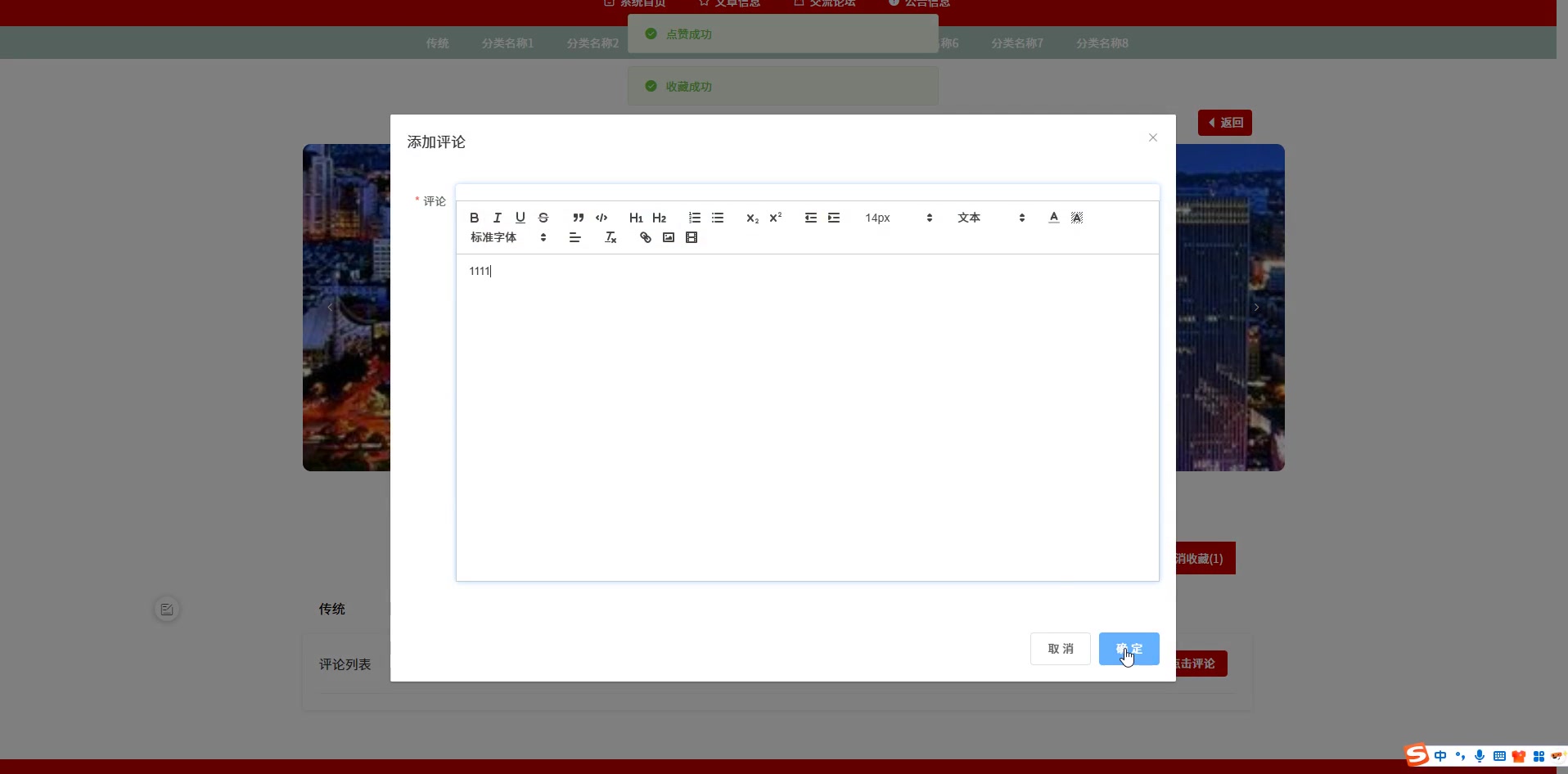Screen dimensions: 1568x774
Task: Switch to the 分类名称7 category tab
Action: click(x=1017, y=43)
